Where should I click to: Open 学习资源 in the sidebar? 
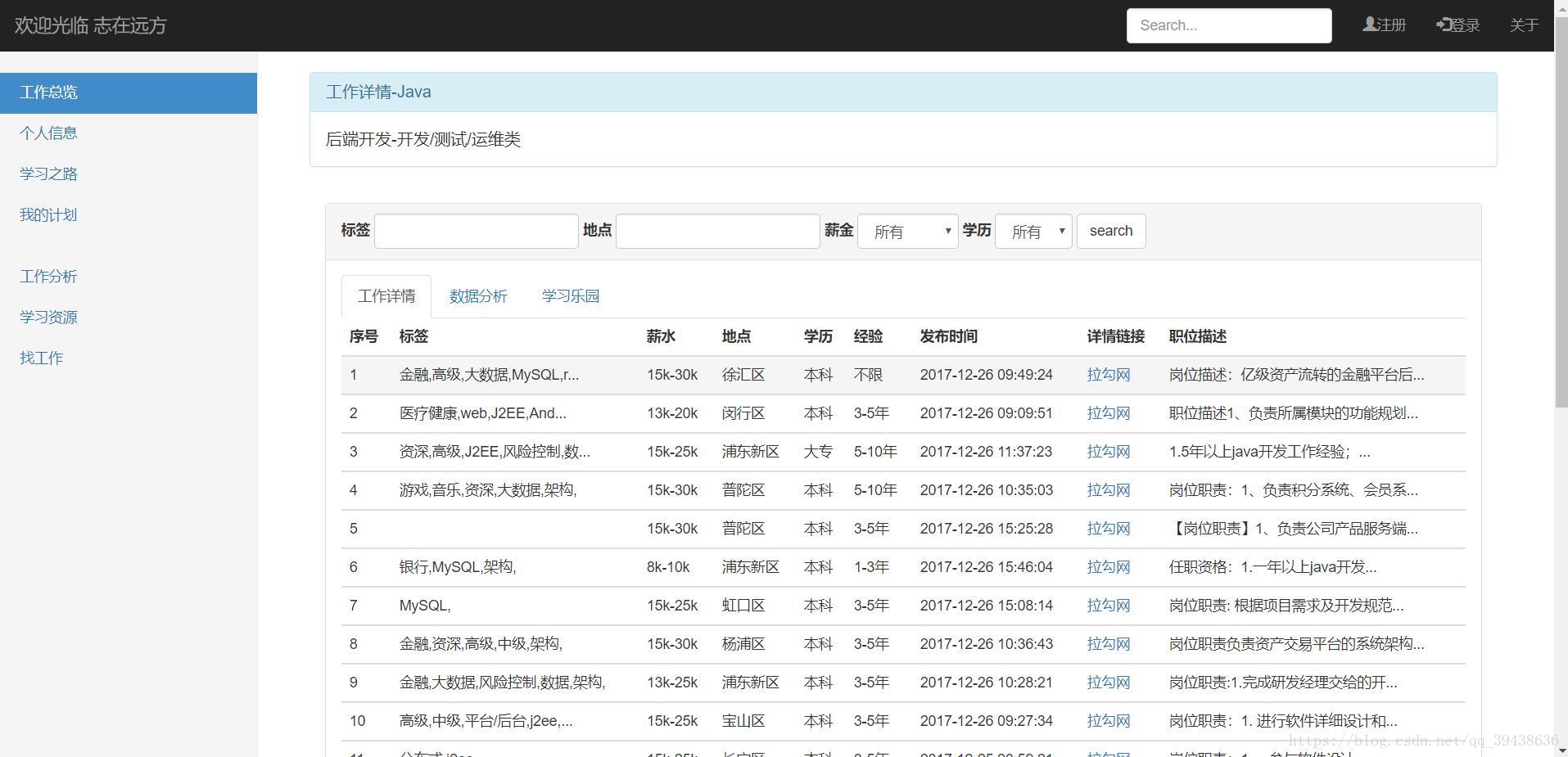pos(48,318)
